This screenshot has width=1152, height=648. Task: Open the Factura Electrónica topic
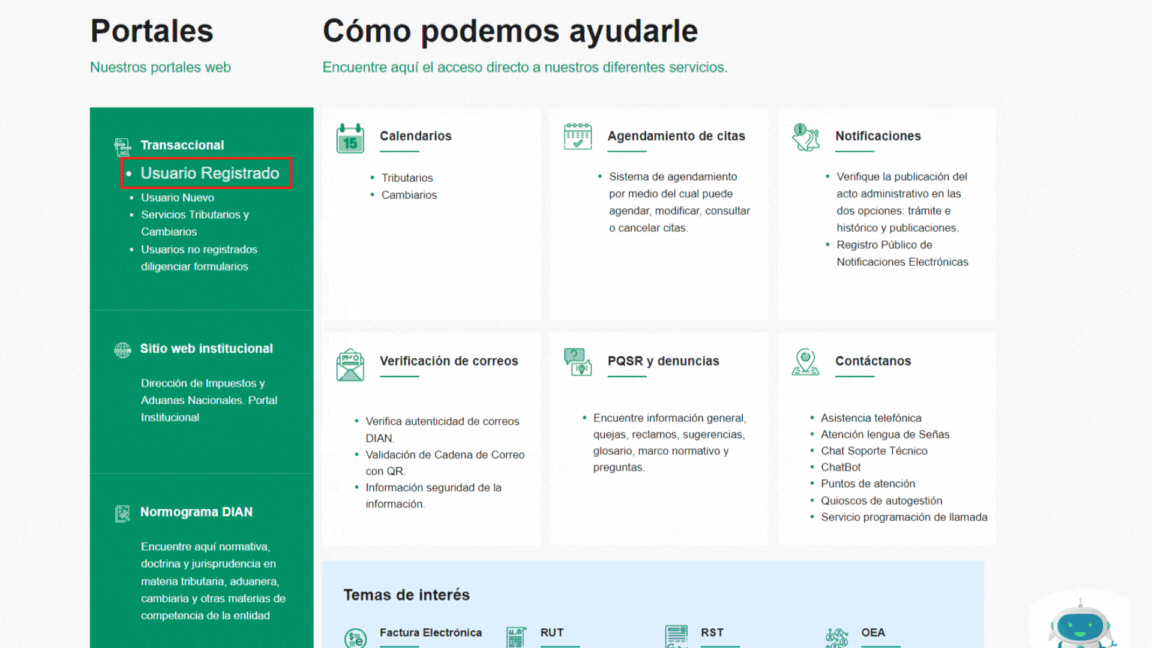pyautogui.click(x=431, y=633)
